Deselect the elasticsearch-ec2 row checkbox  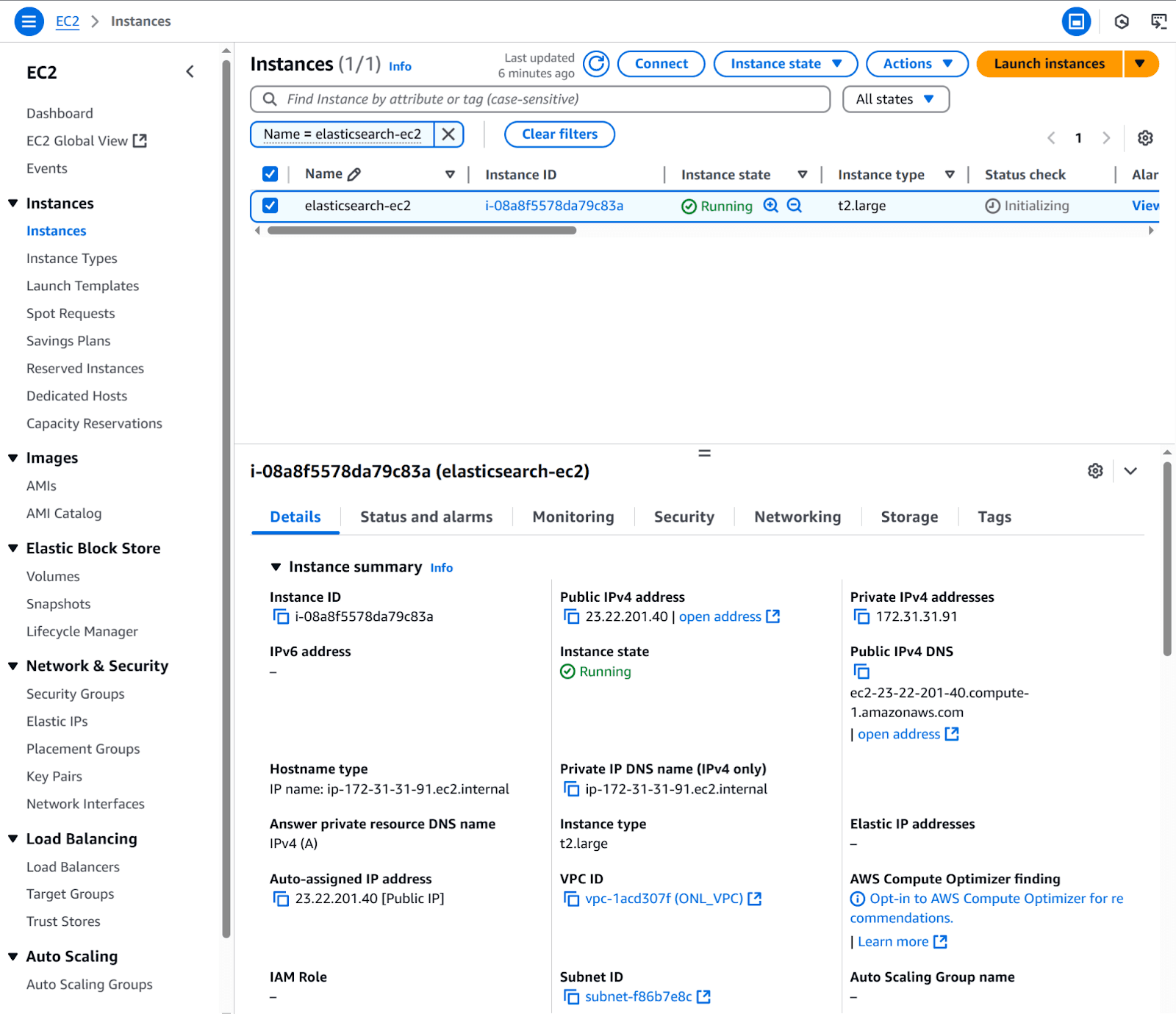click(270, 206)
